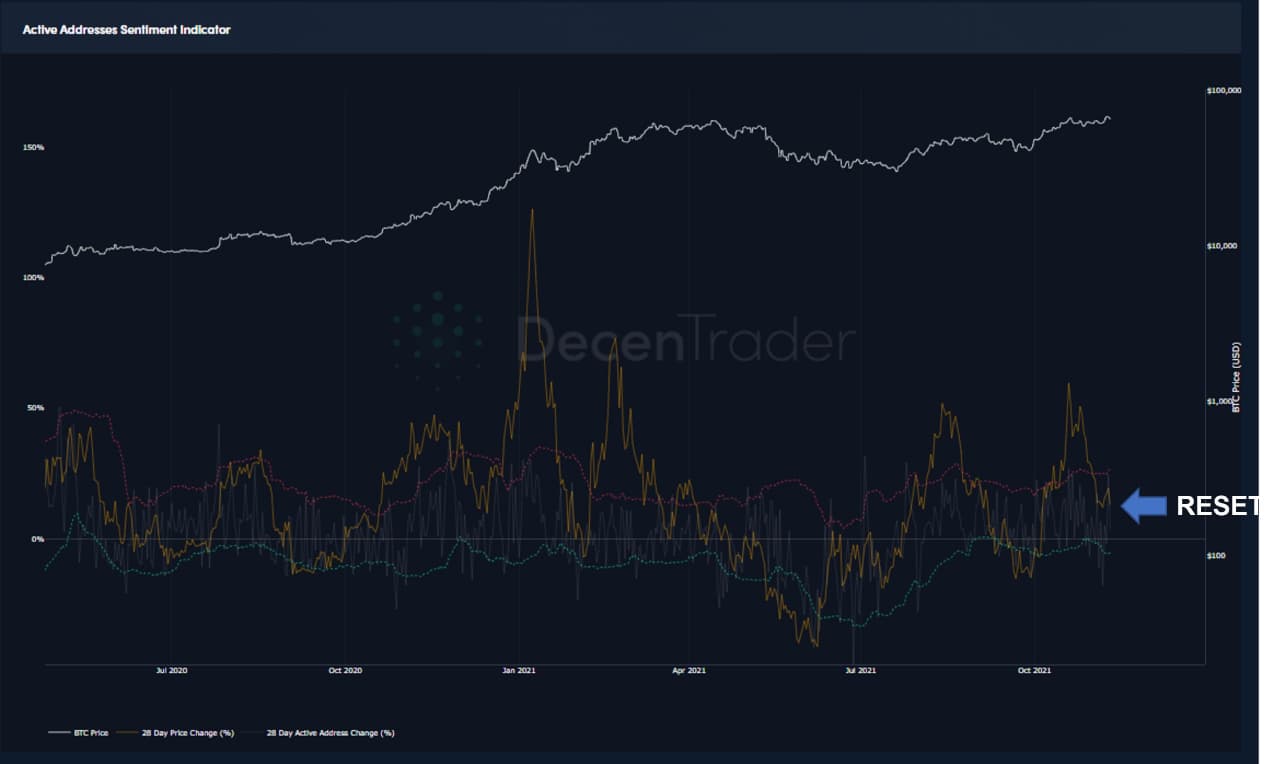
Task: Toggle 28 Day Active Address Change (%) series
Action: 330,733
